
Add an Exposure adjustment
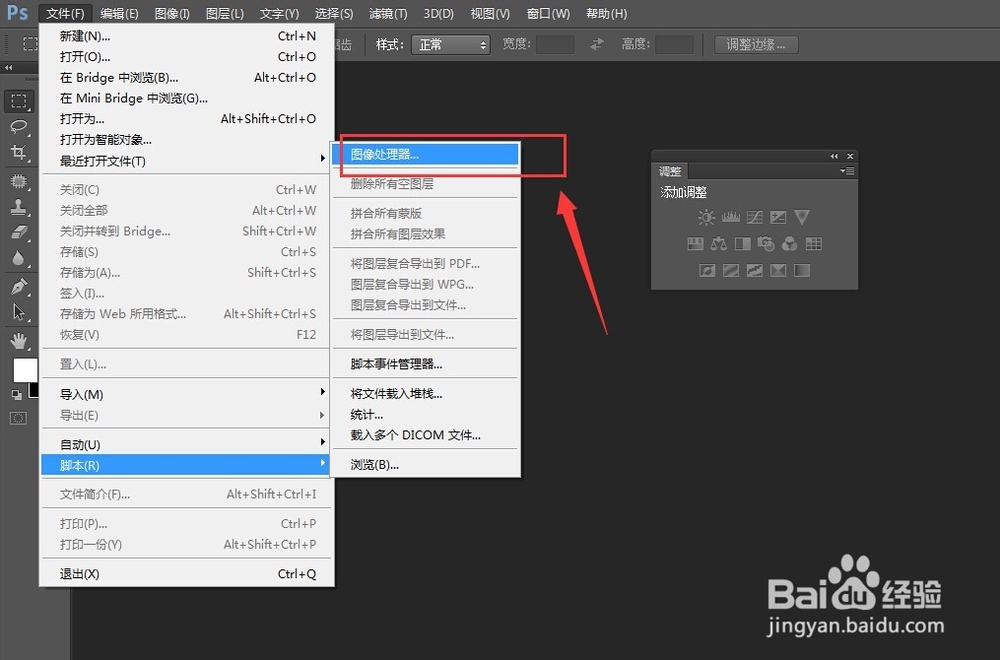click(778, 217)
